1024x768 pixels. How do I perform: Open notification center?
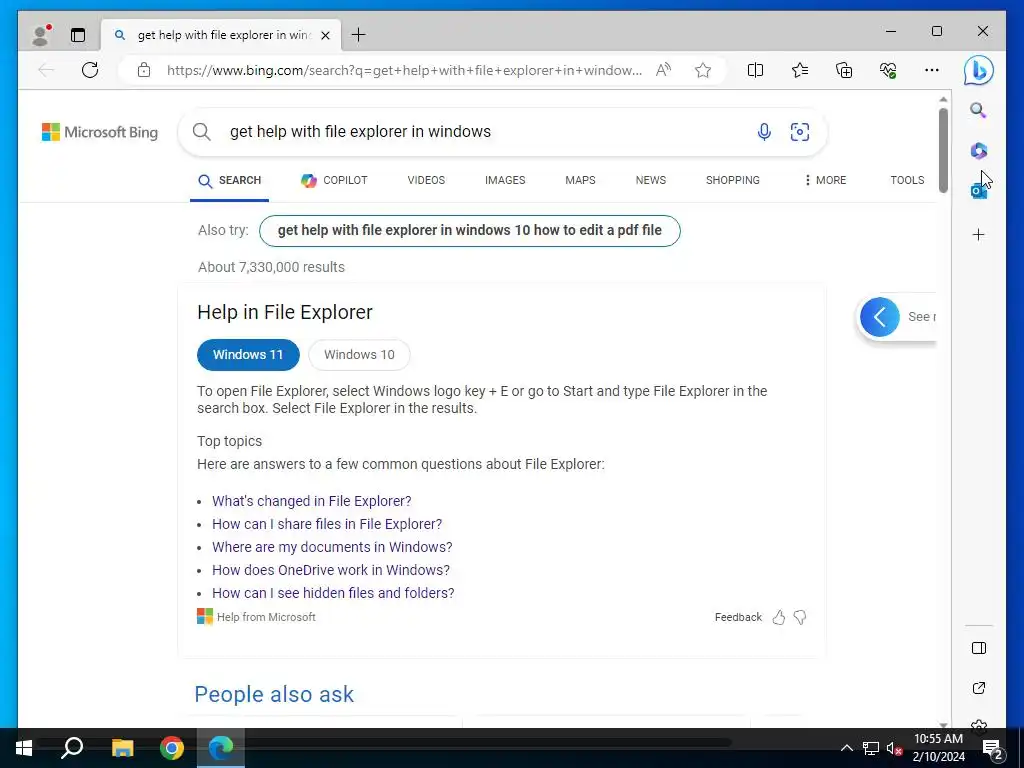click(993, 749)
